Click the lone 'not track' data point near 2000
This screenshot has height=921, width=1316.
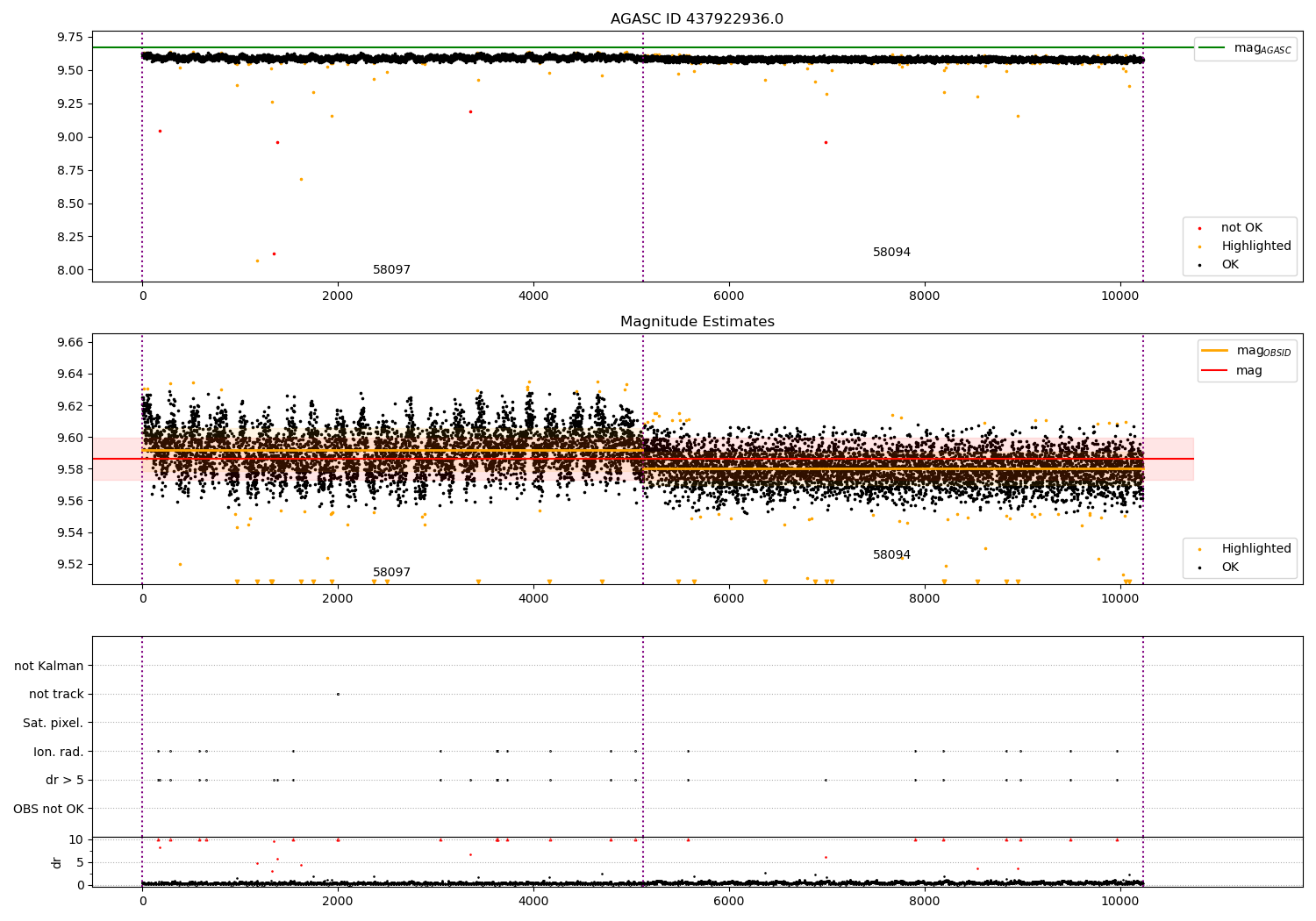(x=338, y=694)
